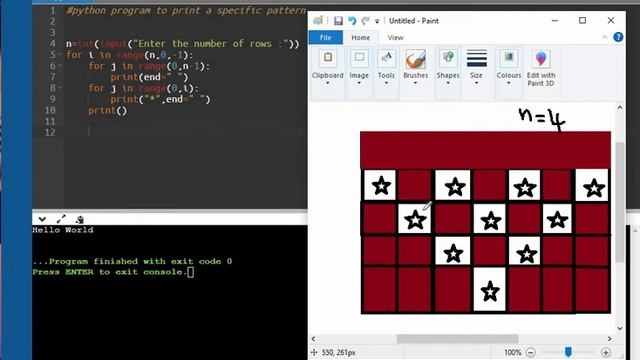
Task: Click the console expand arrows icon
Action: (x=61, y=219)
